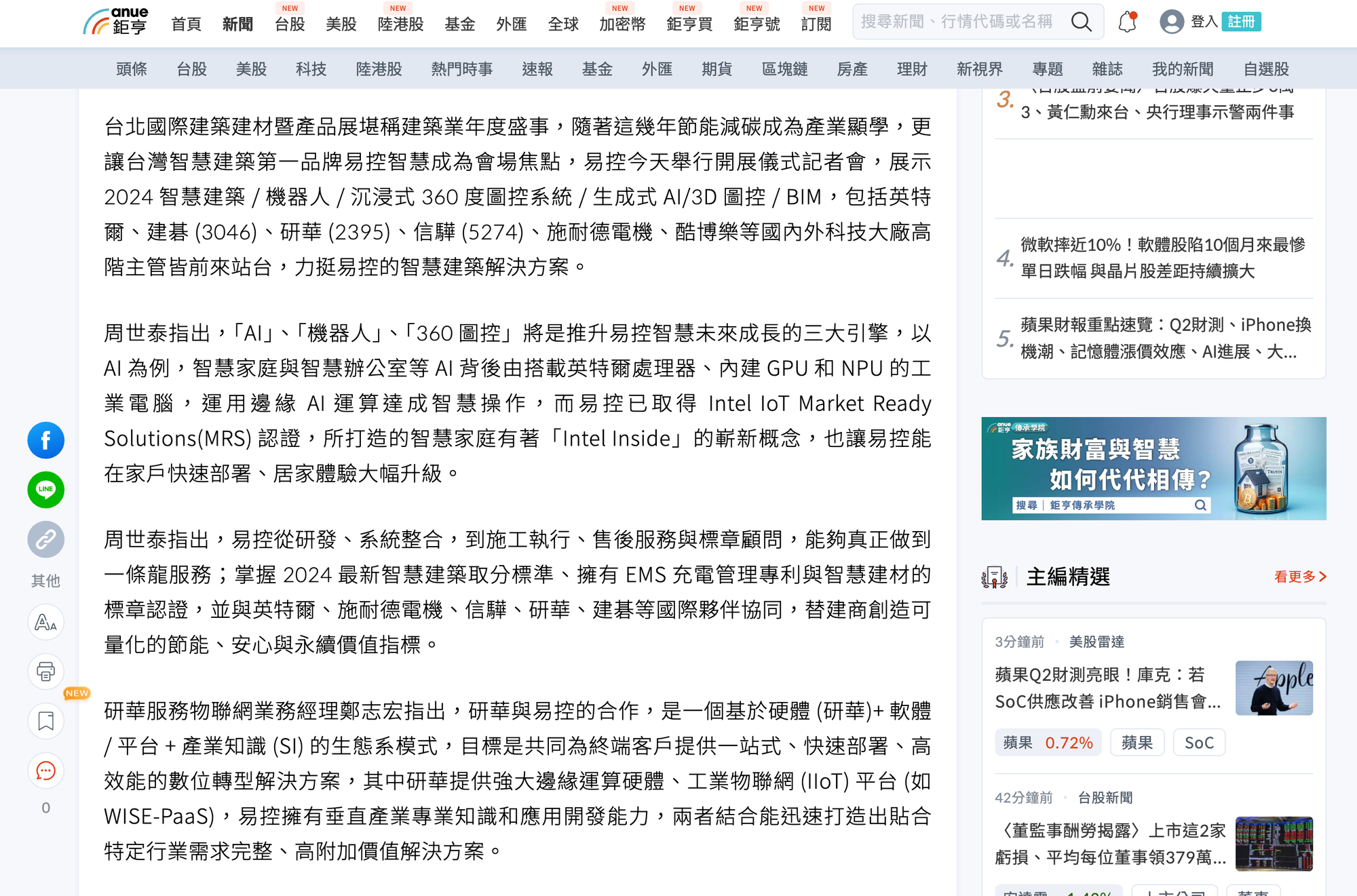Select 區塊鏈 tab in news subnav

[784, 69]
